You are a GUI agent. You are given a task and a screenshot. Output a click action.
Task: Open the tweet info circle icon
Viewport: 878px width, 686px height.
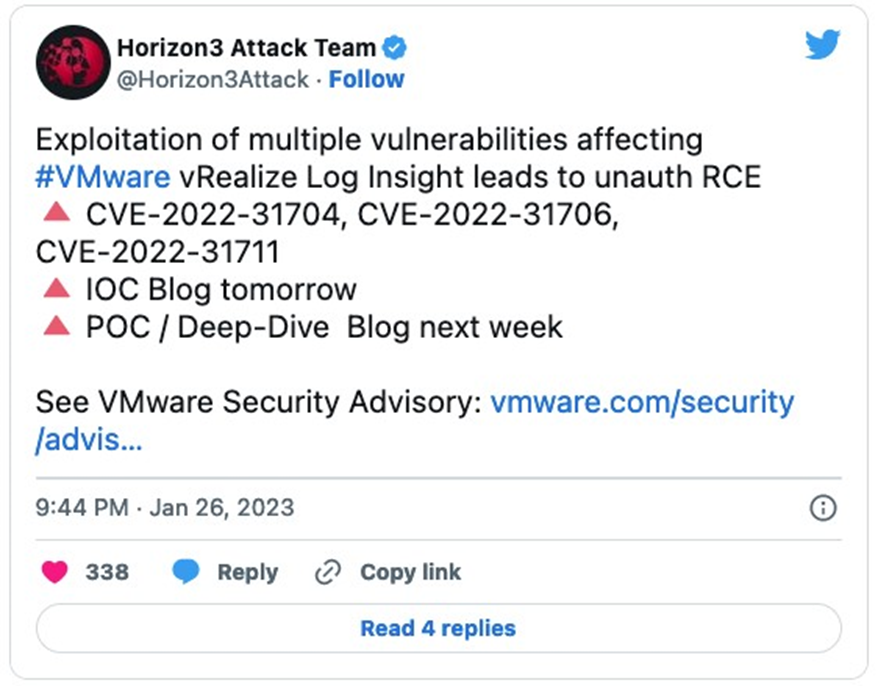tap(823, 508)
